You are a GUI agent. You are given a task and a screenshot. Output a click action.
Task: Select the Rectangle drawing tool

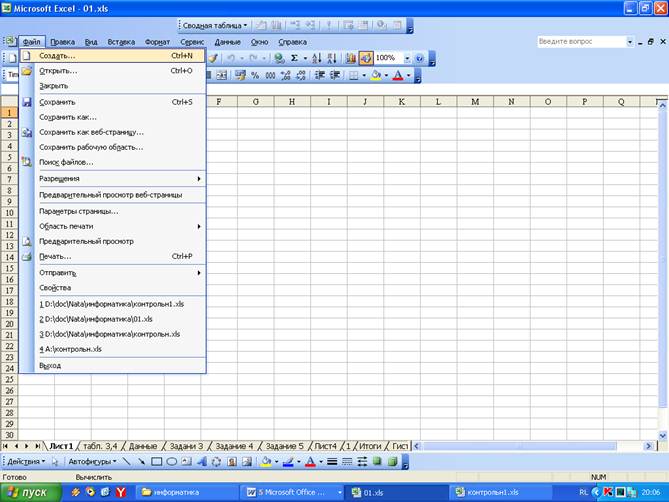tap(157, 461)
